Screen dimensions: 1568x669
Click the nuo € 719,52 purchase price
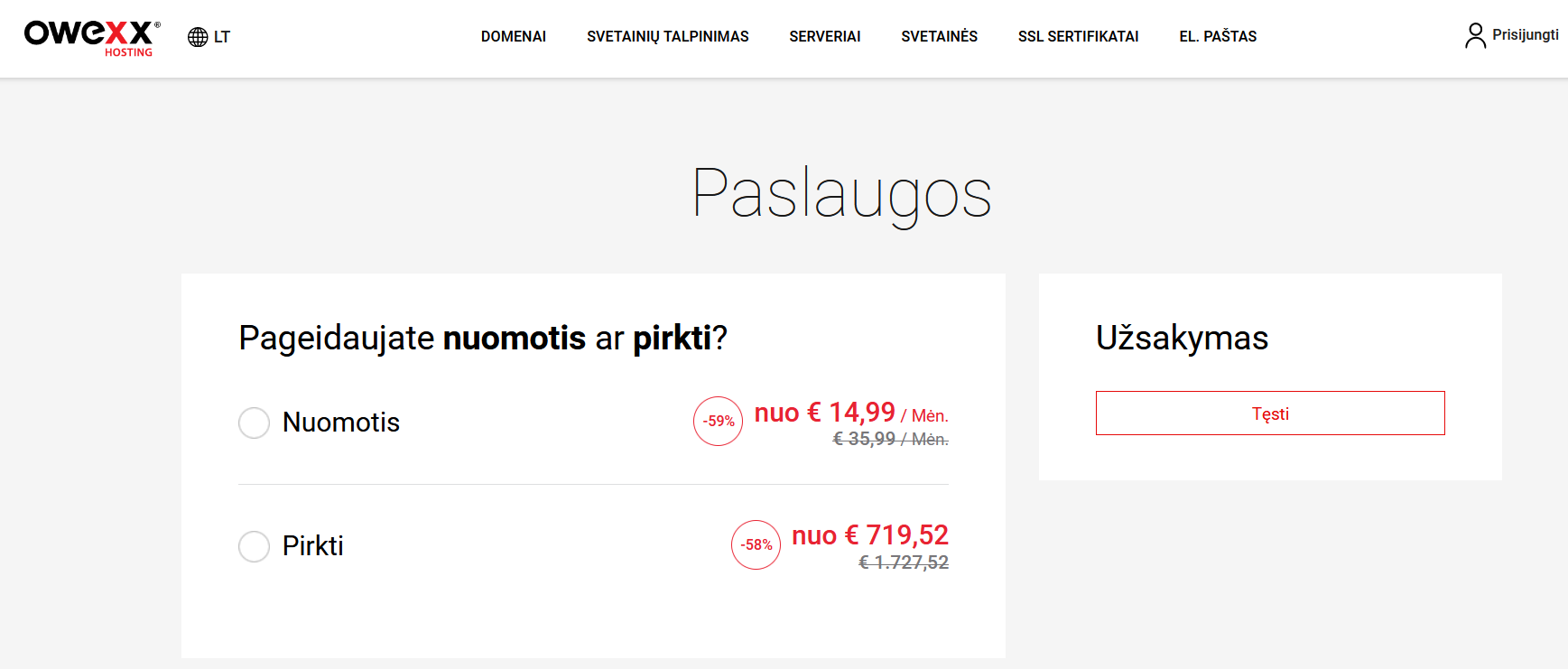870,535
